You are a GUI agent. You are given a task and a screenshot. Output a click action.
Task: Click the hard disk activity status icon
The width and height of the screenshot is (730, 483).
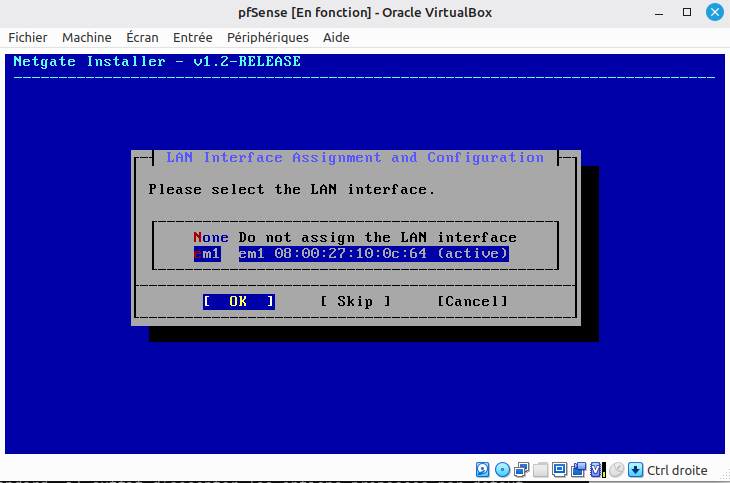[483, 469]
